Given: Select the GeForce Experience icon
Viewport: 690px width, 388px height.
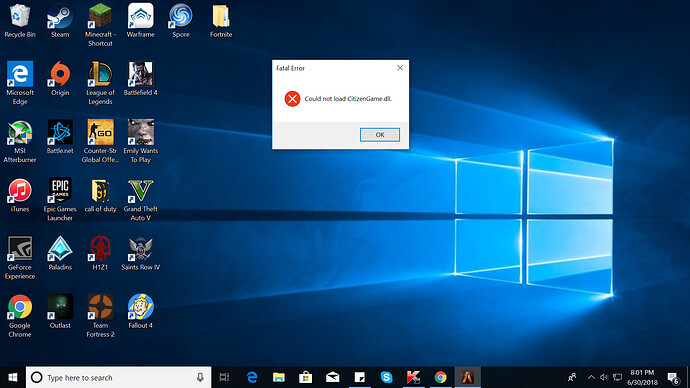Looking at the screenshot, I should (20, 258).
